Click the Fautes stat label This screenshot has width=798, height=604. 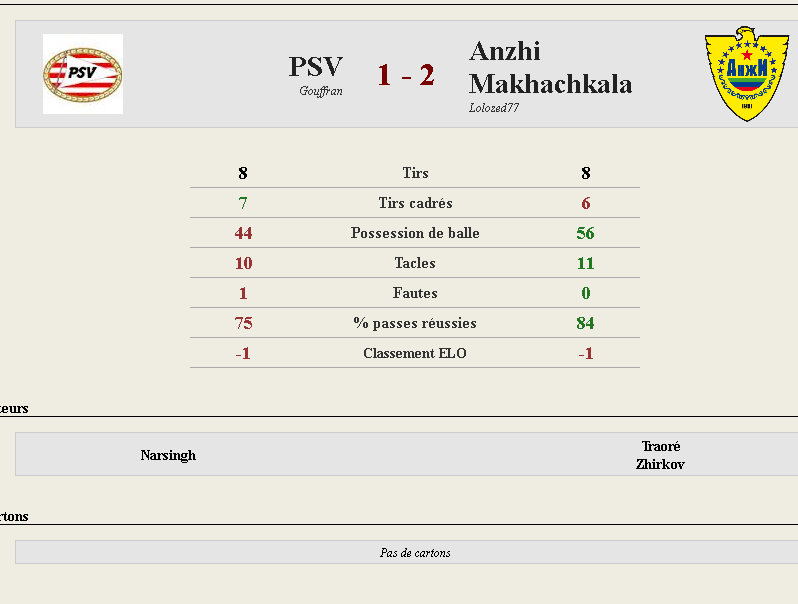[x=415, y=293]
